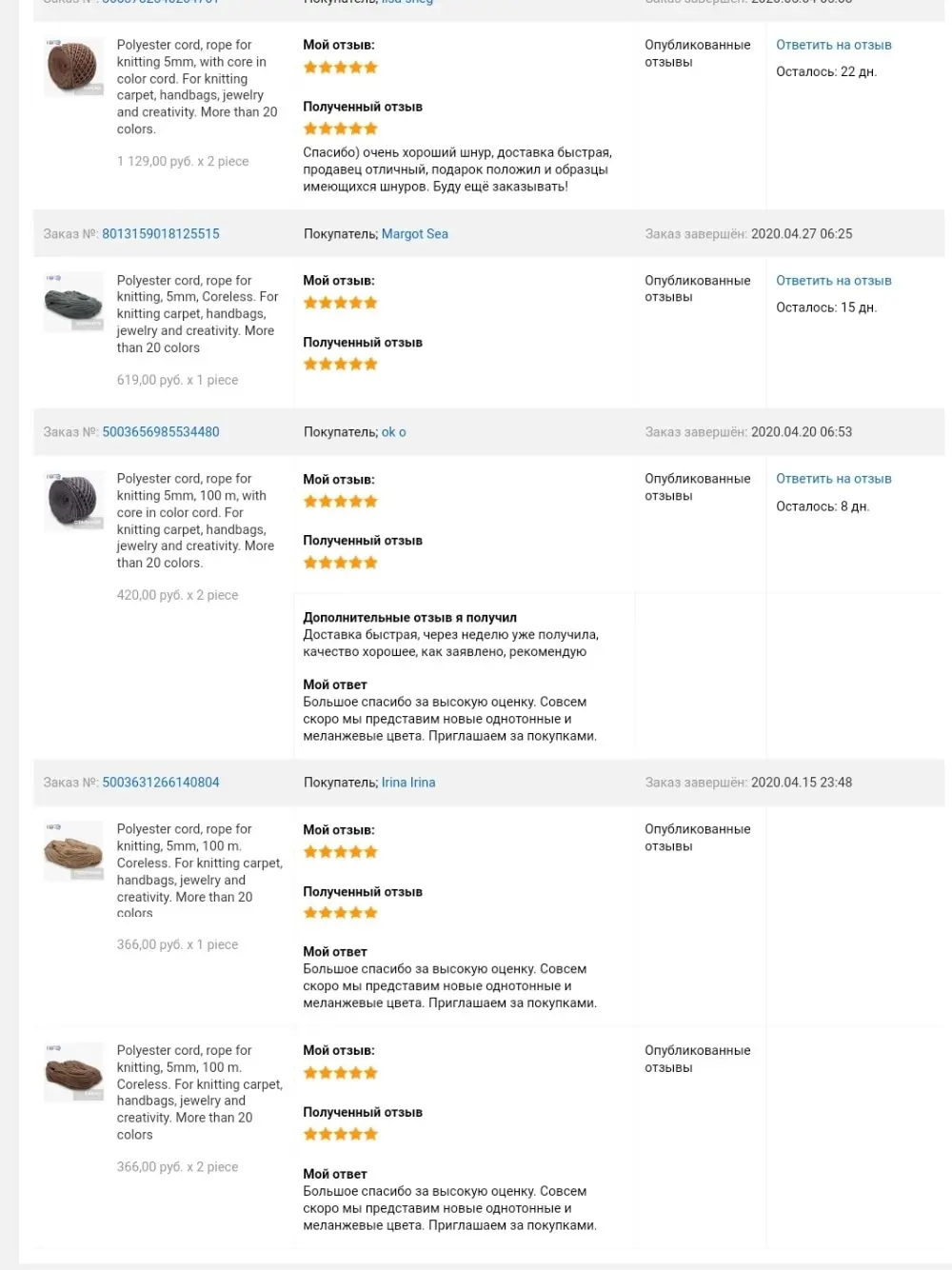Open order number 8013159018125515
Viewport: 952px width, 1270px height.
(x=161, y=233)
